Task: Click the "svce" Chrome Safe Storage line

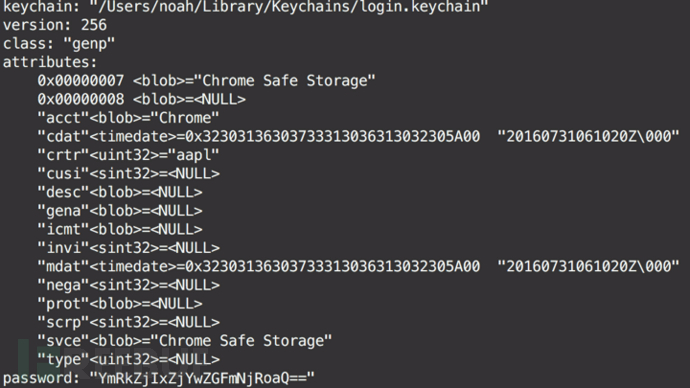Action: coord(185,341)
